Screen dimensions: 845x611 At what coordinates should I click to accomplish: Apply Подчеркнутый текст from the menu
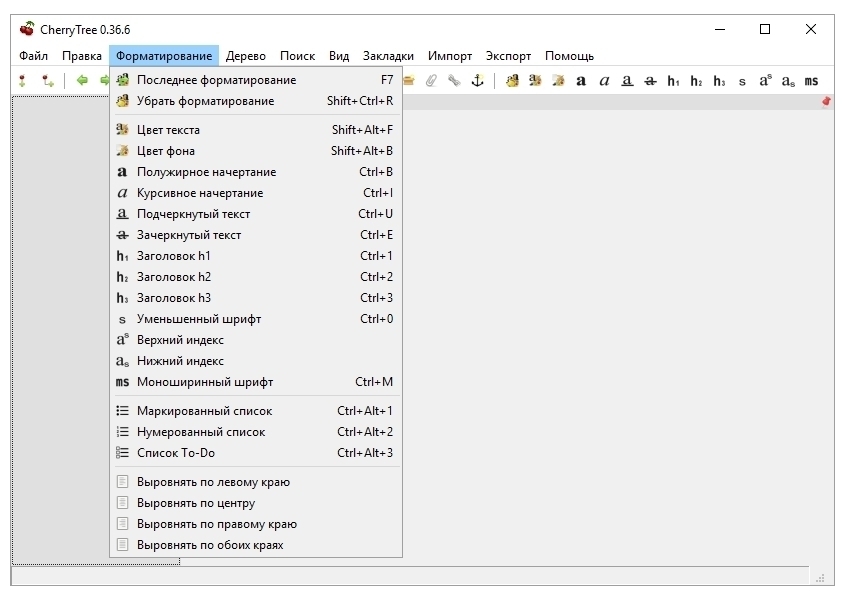tap(255, 214)
